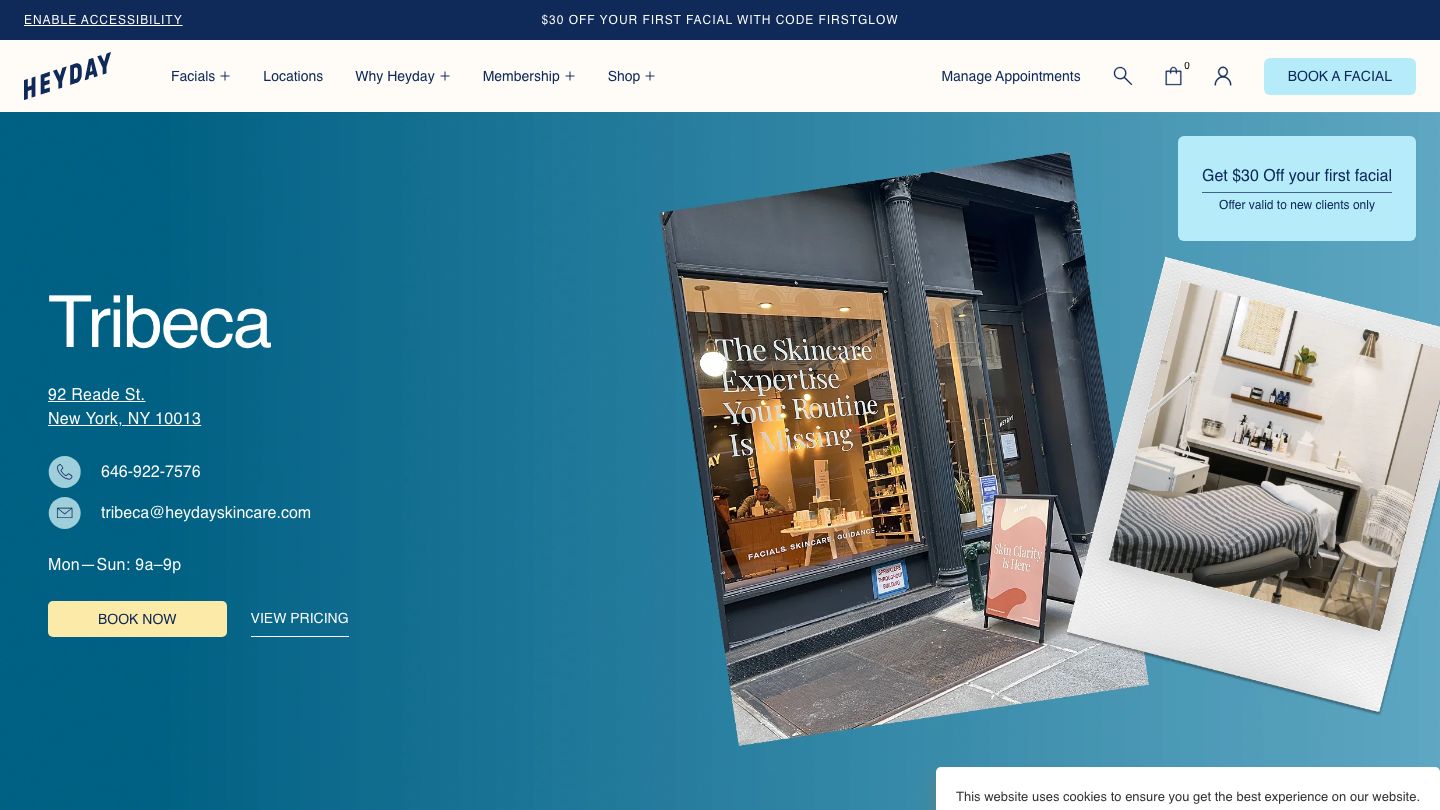Click the email envelope icon
Viewport: 1440px width, 810px height.
pyautogui.click(x=64, y=512)
